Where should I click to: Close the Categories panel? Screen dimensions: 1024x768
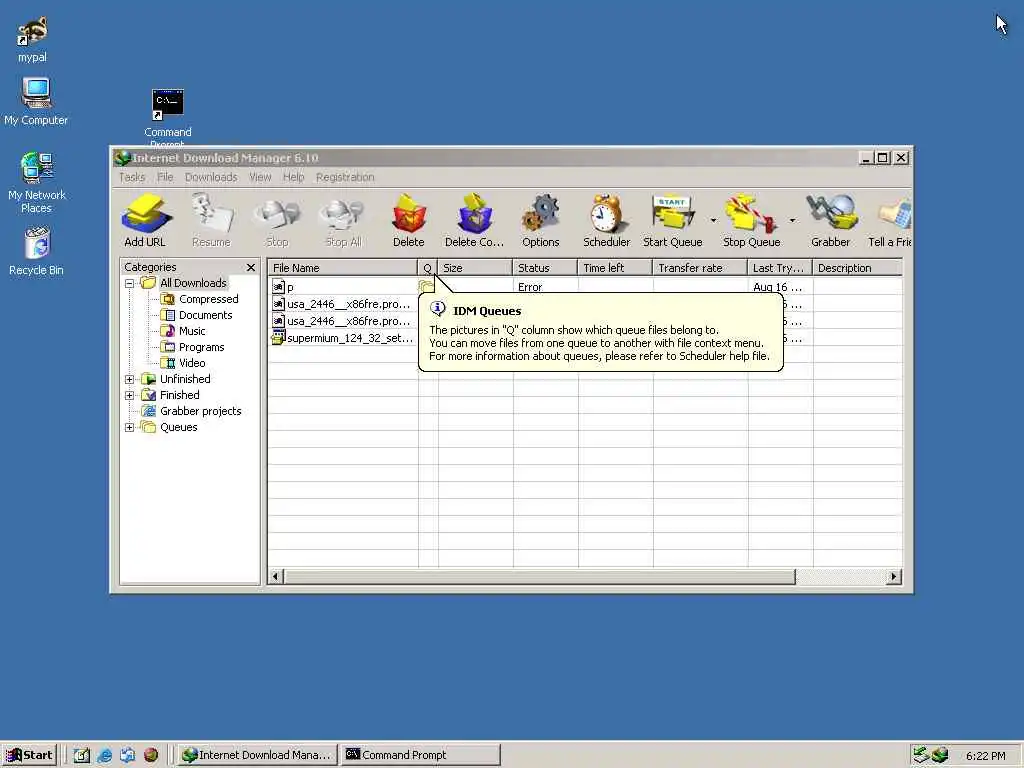(251, 268)
